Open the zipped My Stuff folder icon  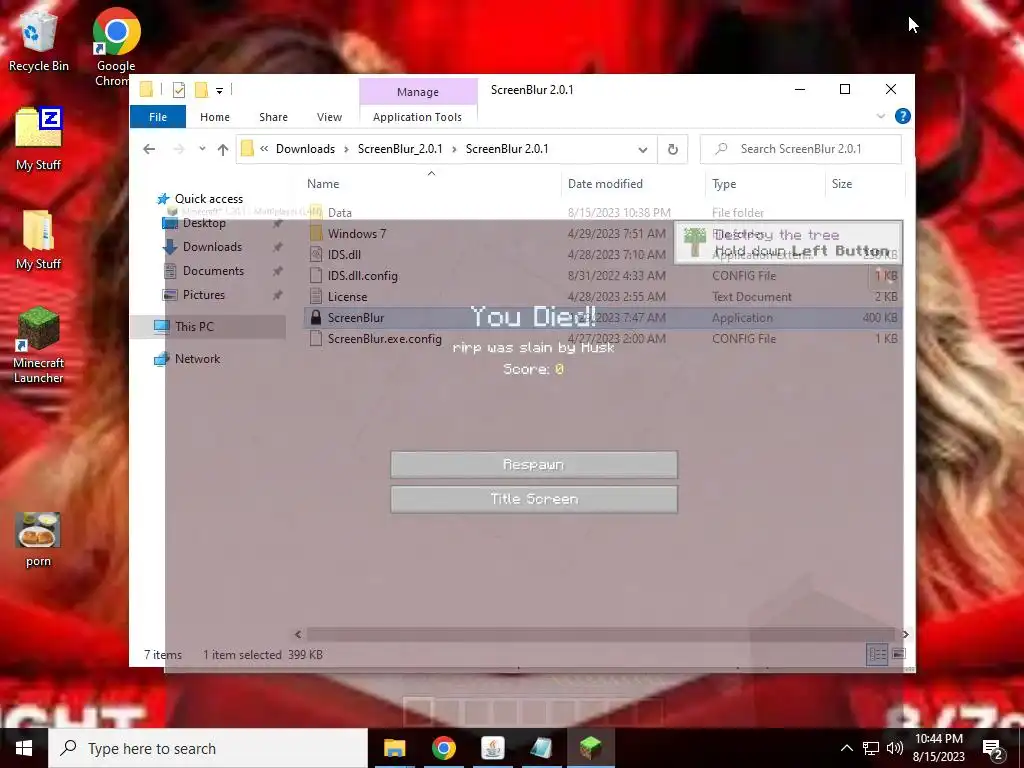pos(39,139)
